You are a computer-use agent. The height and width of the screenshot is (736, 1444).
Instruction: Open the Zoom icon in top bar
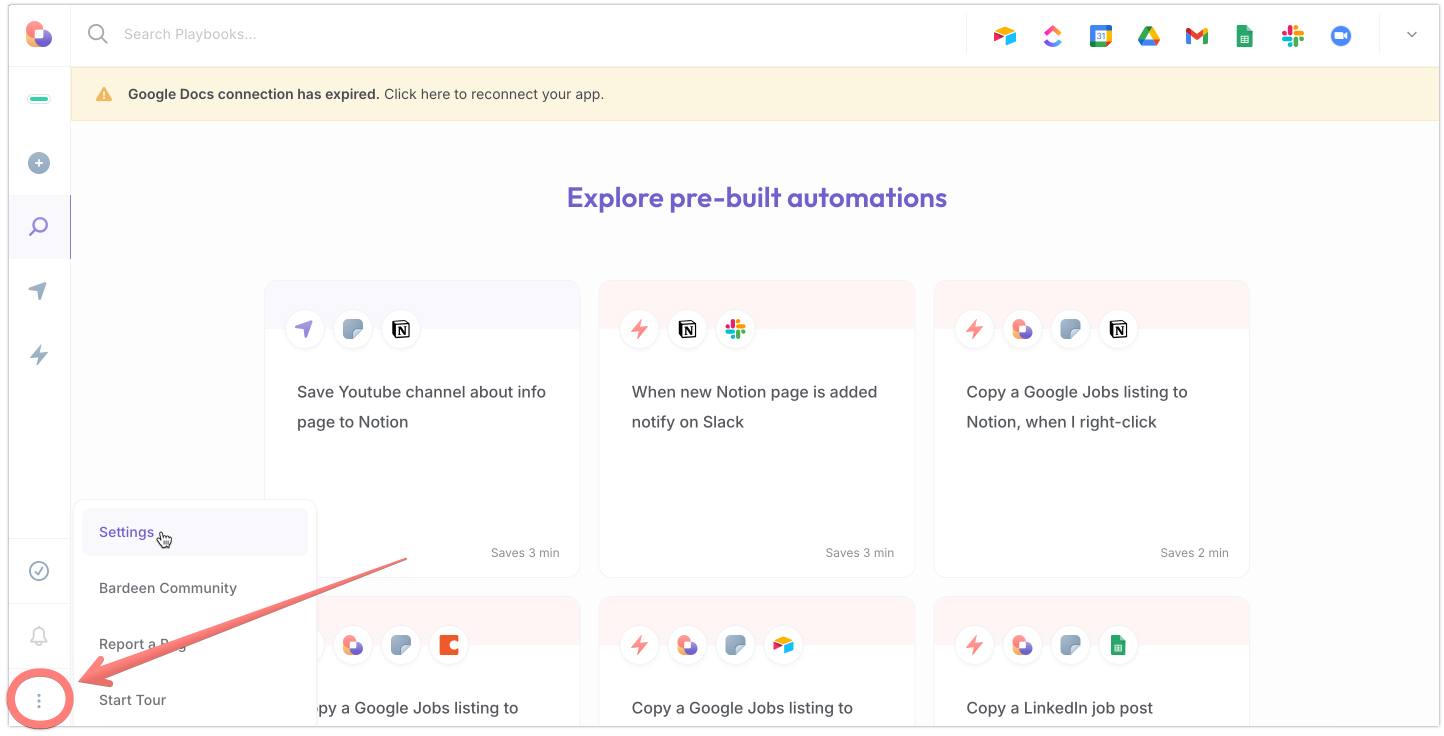coord(1340,36)
